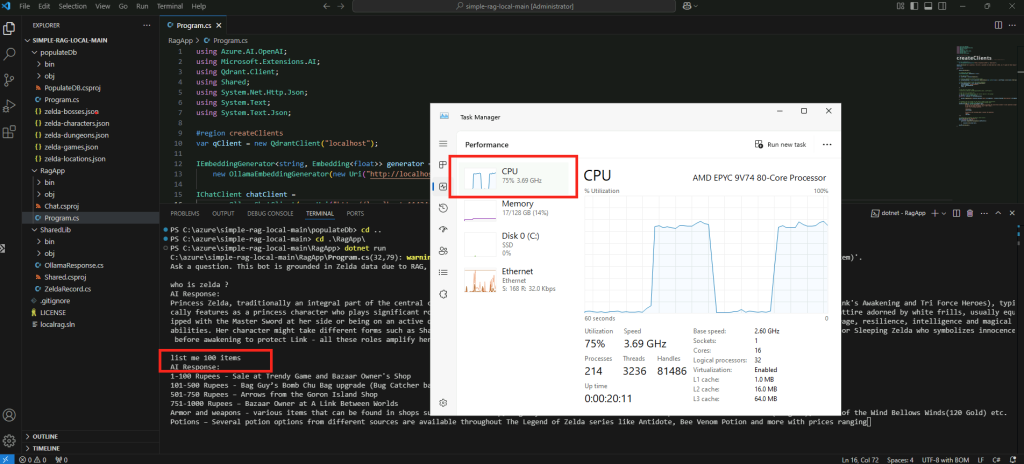The image size is (1024, 464).
Task: Open Task Manager settings gear
Action: coord(443,403)
